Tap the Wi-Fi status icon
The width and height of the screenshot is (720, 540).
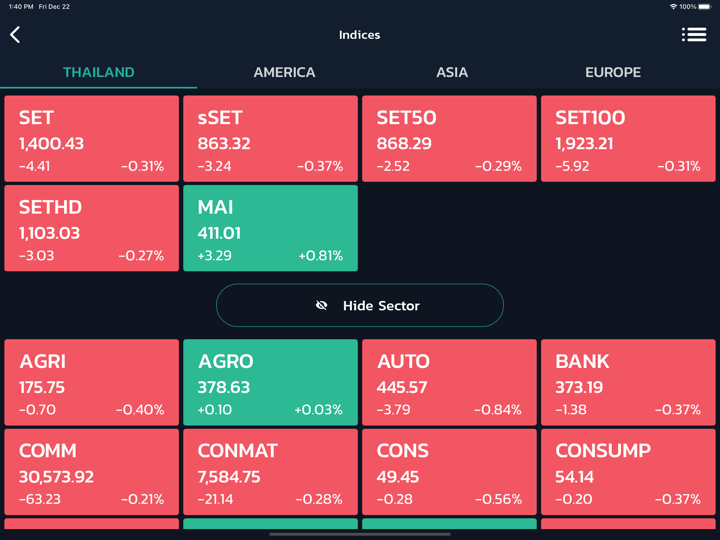click(673, 7)
